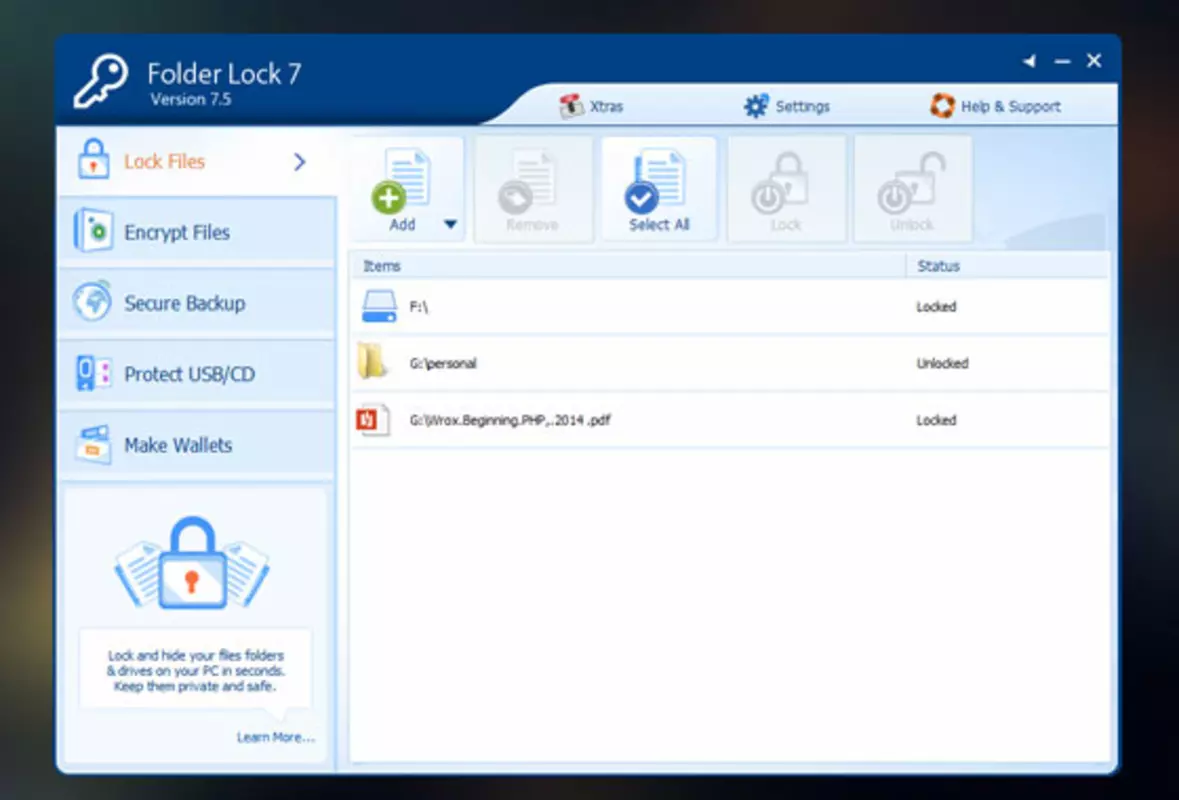Click the Select All toolbar icon
1179x800 pixels.
(x=656, y=180)
